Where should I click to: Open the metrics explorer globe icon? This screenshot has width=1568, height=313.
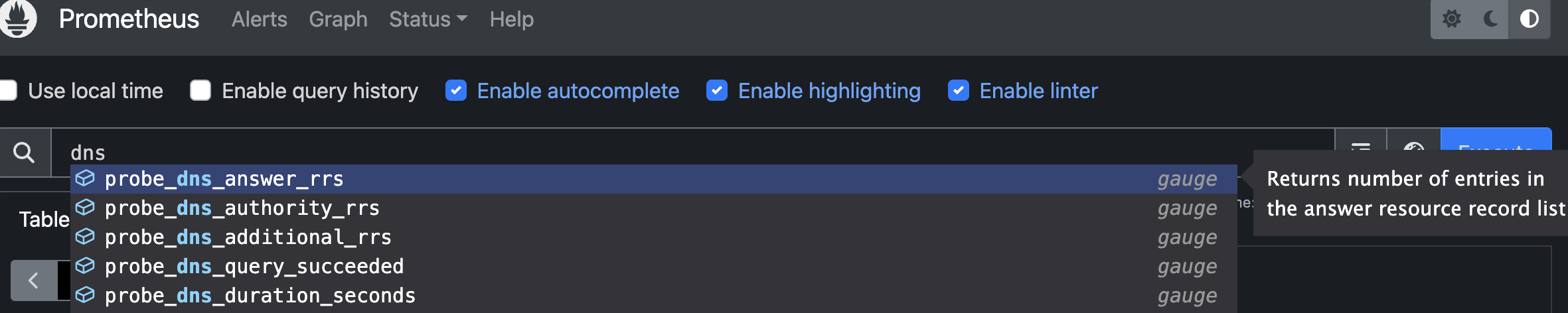[x=1413, y=149]
